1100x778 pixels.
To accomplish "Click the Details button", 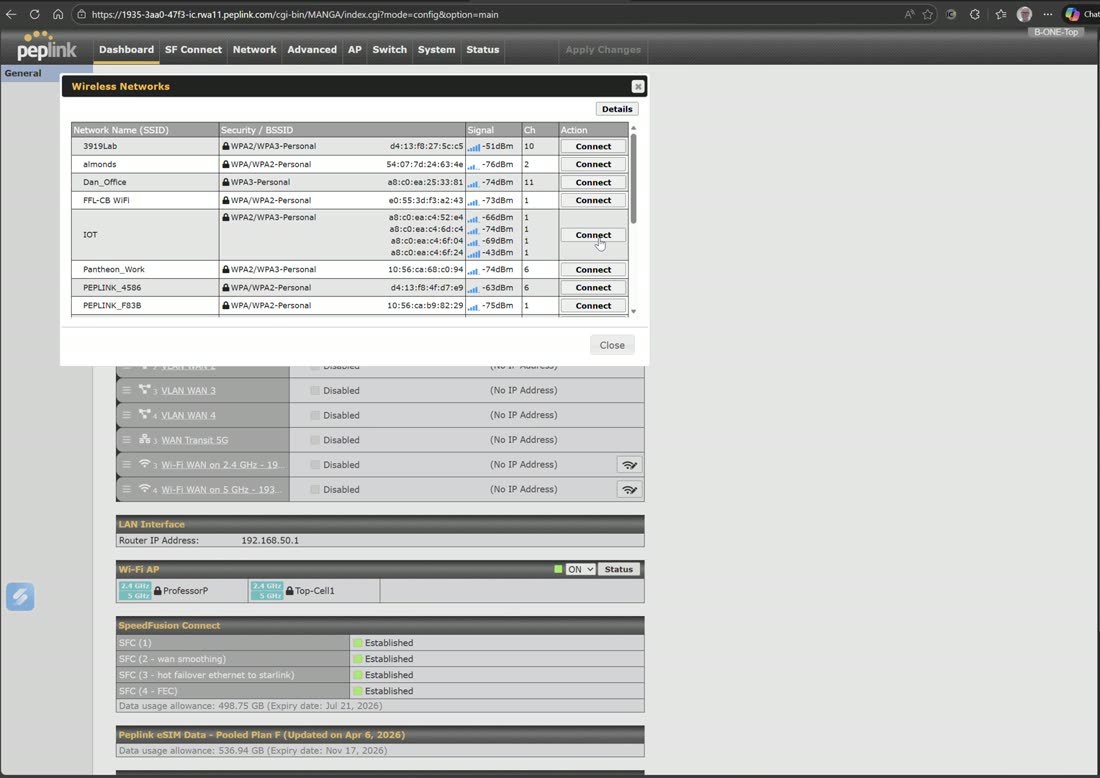I will (x=617, y=109).
